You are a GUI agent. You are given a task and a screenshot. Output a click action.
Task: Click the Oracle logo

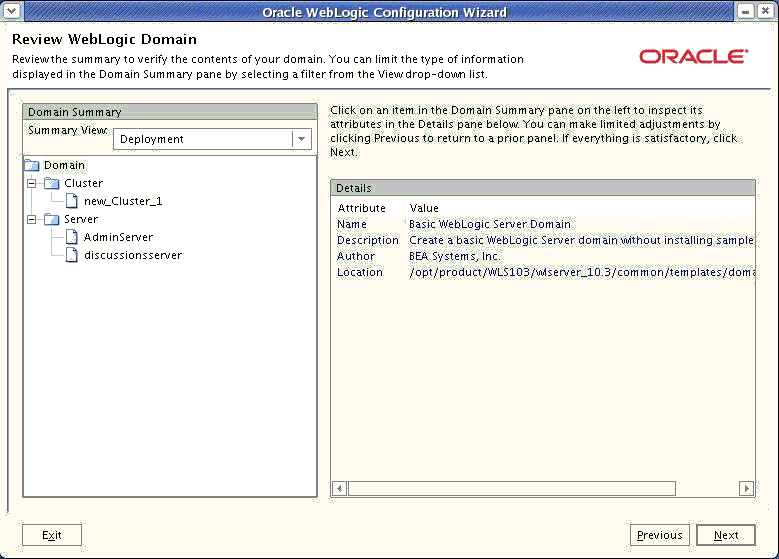click(x=694, y=57)
